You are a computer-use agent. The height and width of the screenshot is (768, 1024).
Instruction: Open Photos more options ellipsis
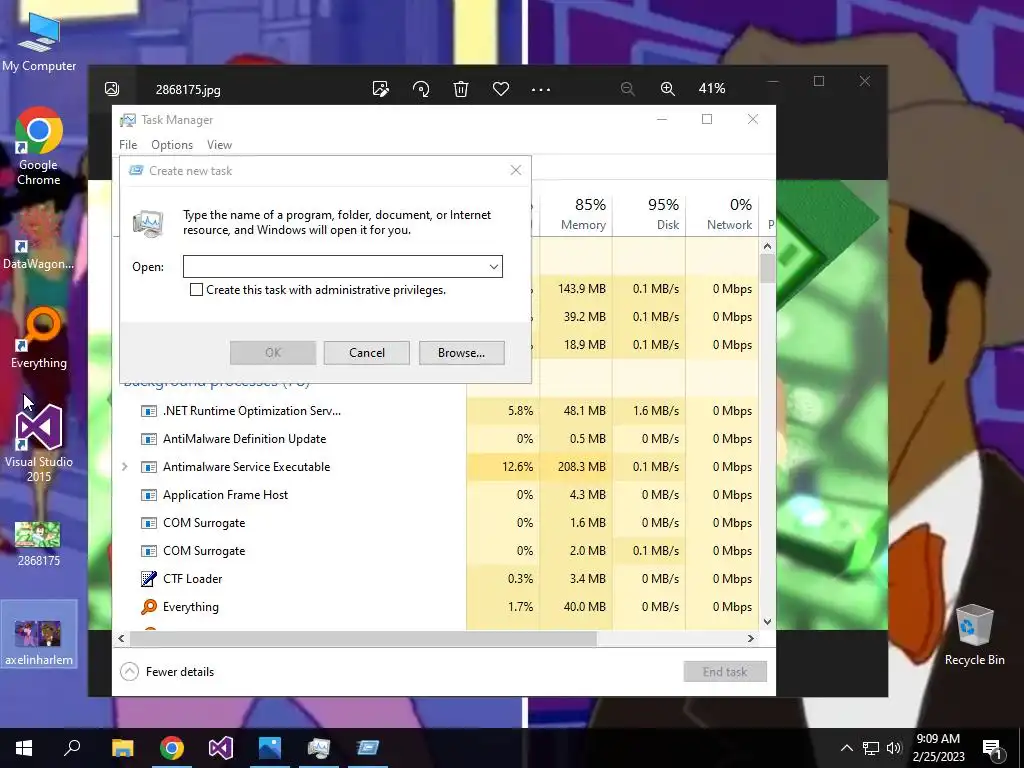click(541, 89)
